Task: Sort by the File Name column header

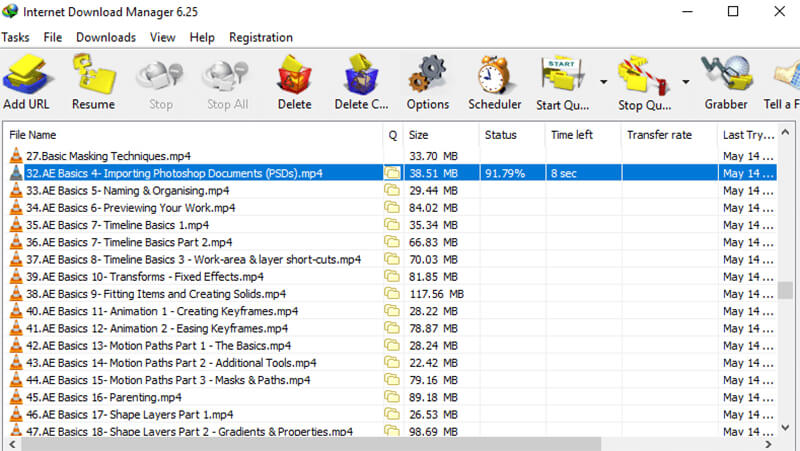Action: coord(194,135)
